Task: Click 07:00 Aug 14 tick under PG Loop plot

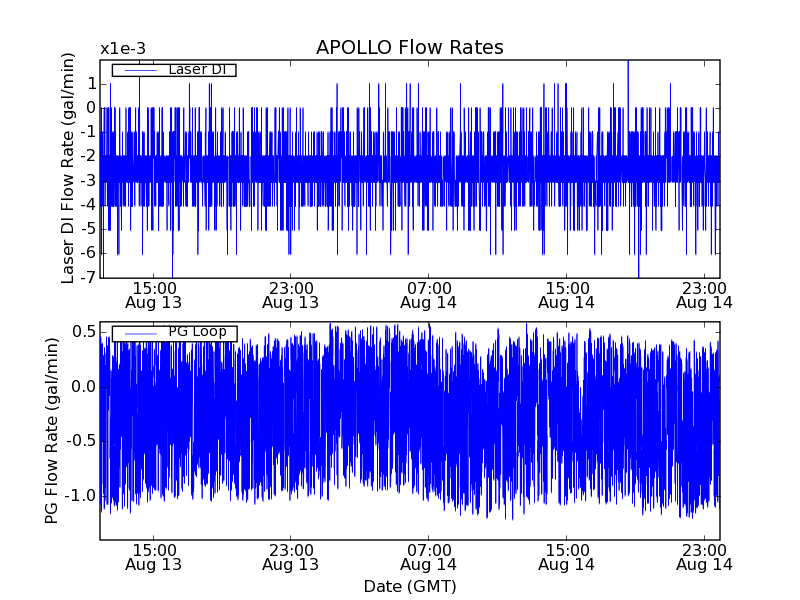Action: [x=428, y=556]
